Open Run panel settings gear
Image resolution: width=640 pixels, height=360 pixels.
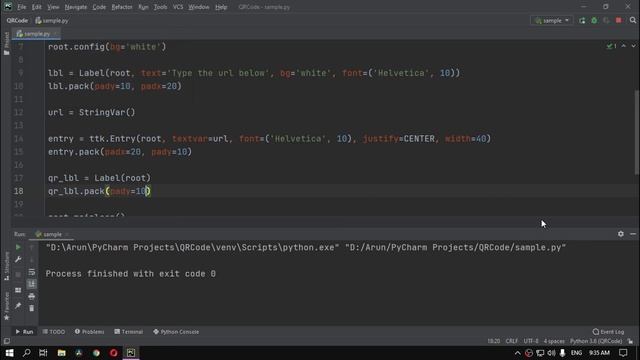620,234
